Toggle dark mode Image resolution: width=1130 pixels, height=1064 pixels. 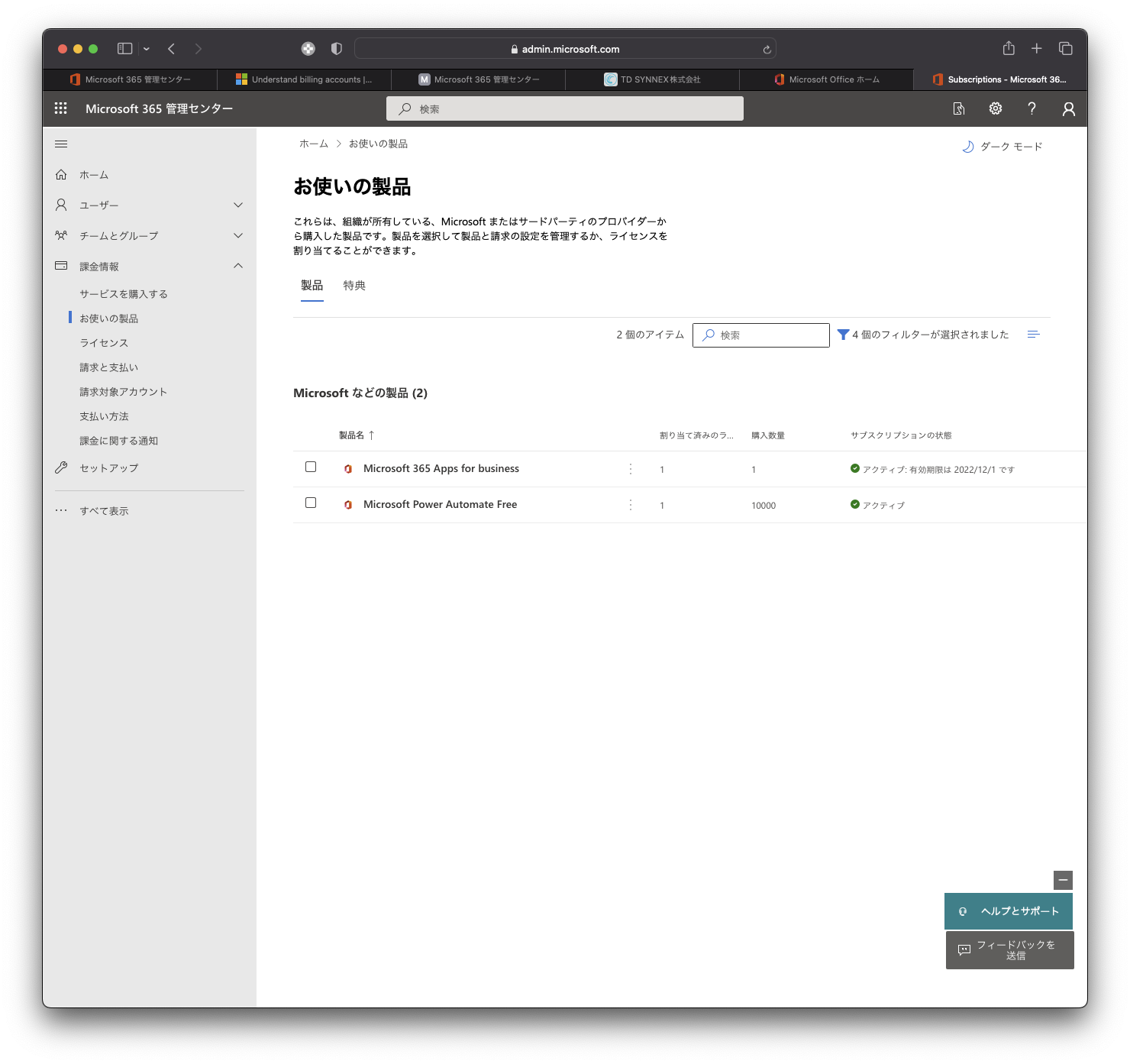[x=1002, y=147]
